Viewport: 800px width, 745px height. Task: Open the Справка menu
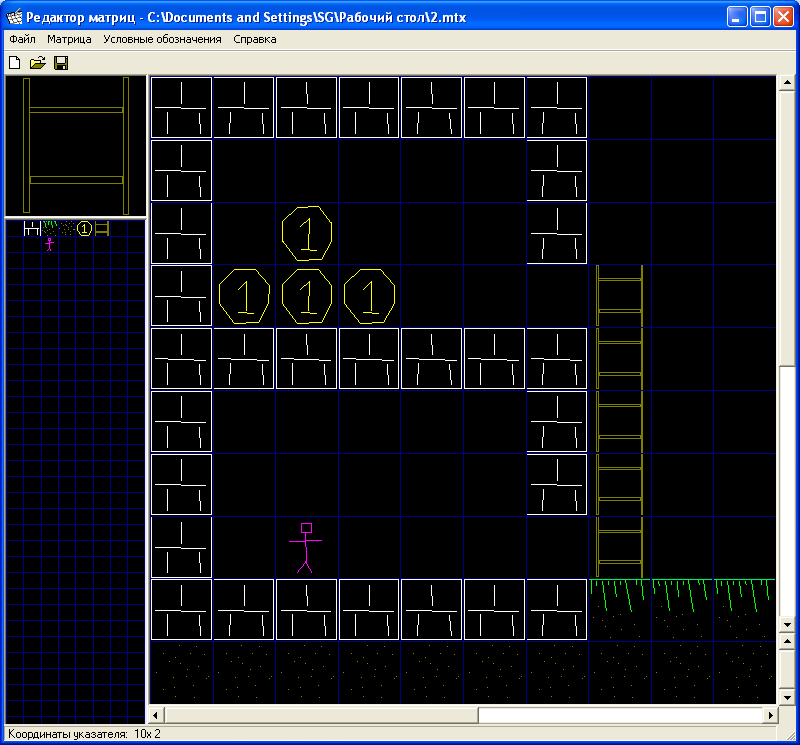[255, 39]
